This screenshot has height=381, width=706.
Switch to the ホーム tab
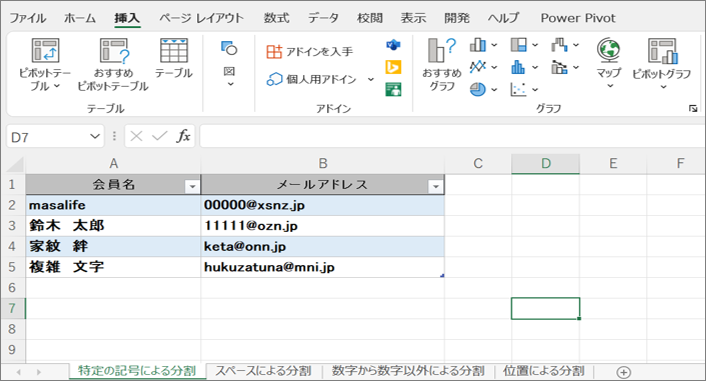[x=80, y=18]
